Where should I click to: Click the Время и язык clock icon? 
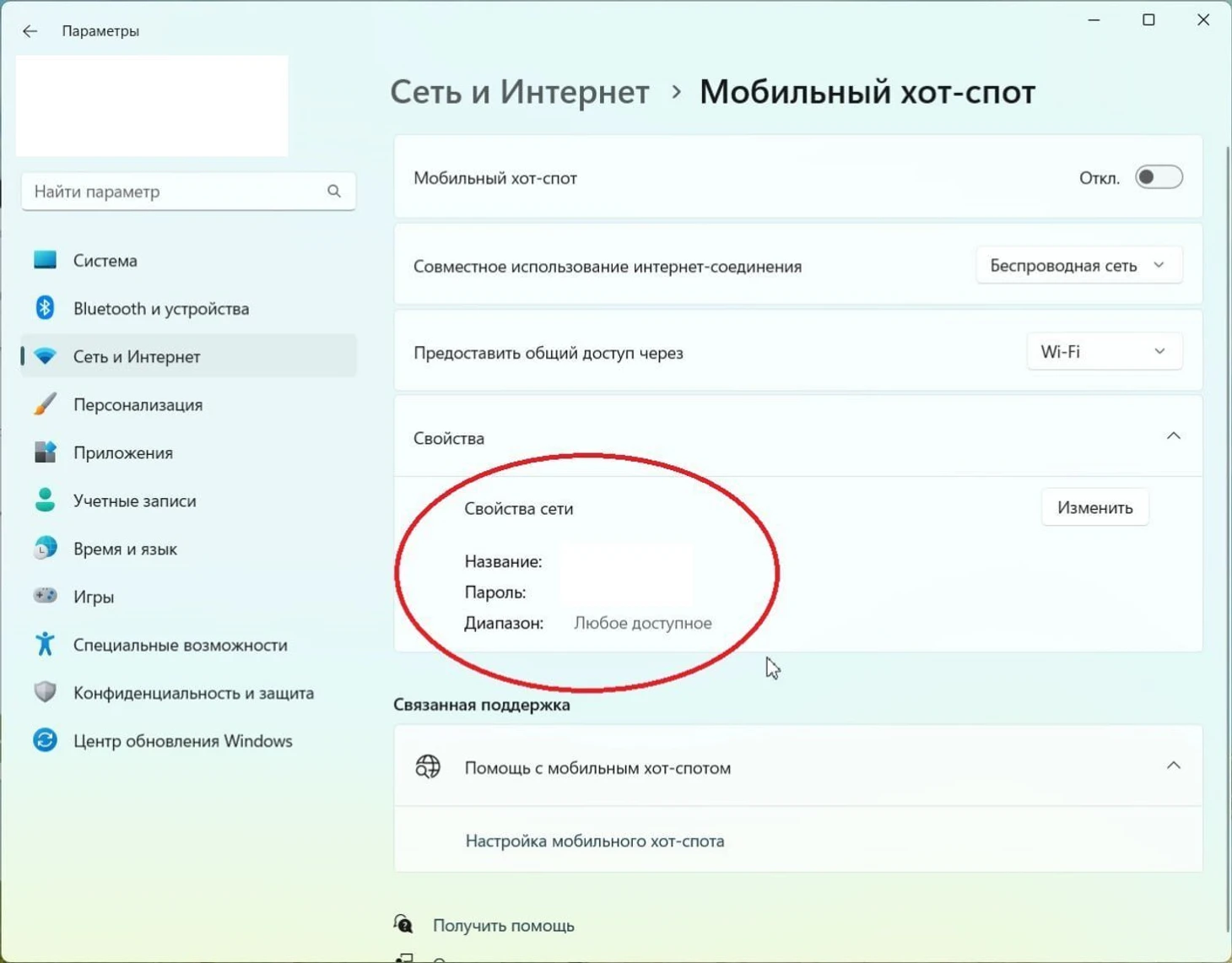45,549
